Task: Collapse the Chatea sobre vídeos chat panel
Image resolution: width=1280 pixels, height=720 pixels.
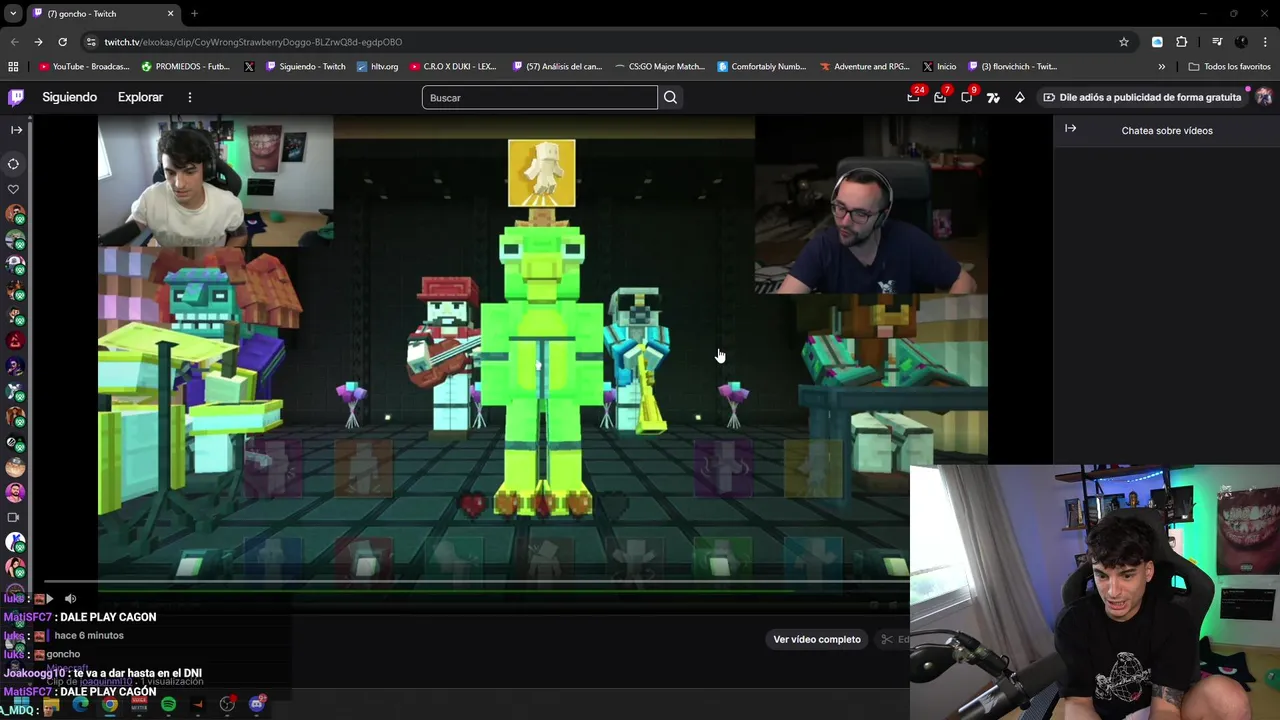Action: [x=1070, y=129]
